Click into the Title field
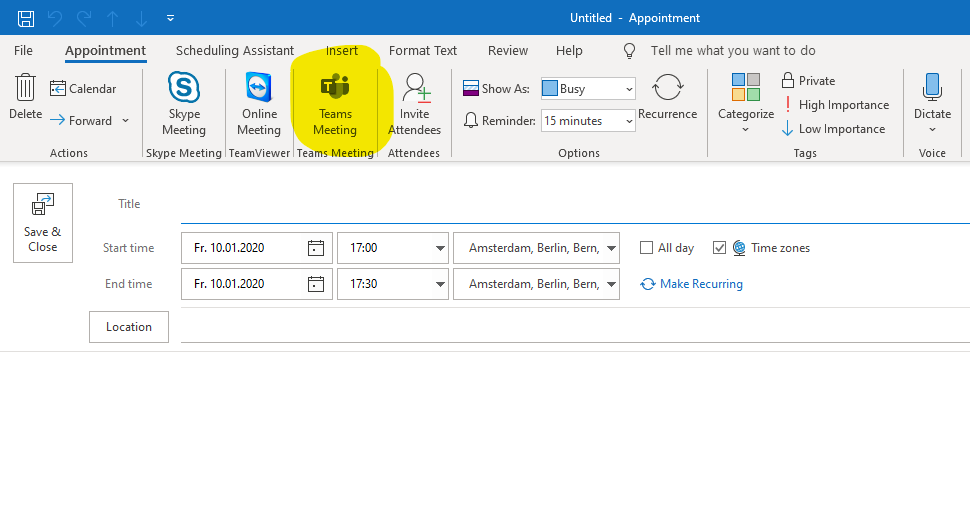The width and height of the screenshot is (970, 514). click(x=575, y=205)
